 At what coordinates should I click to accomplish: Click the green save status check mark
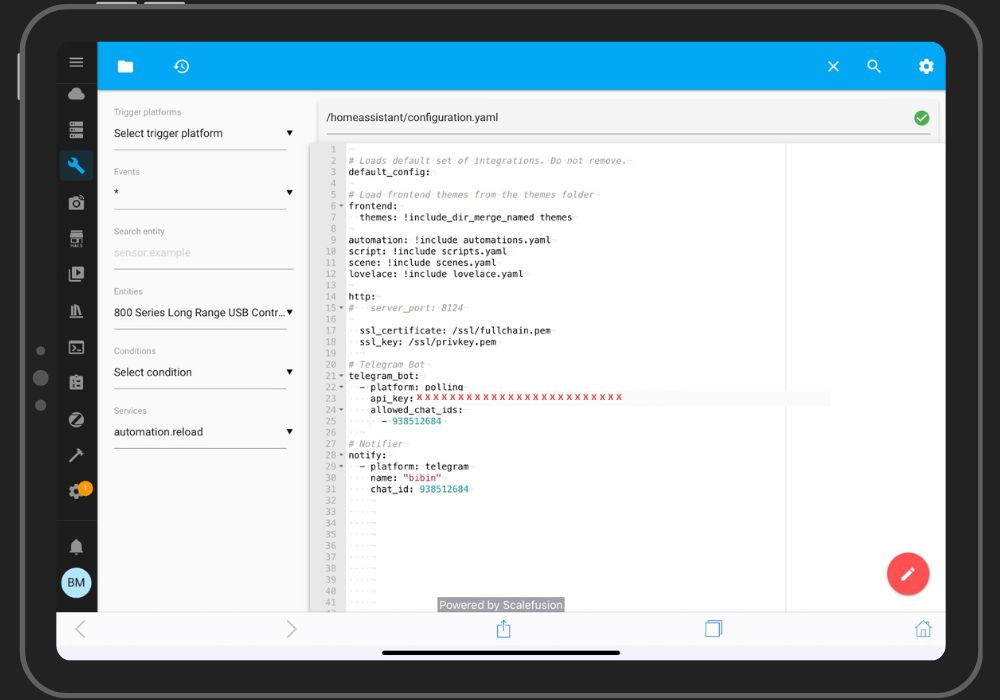(921, 117)
